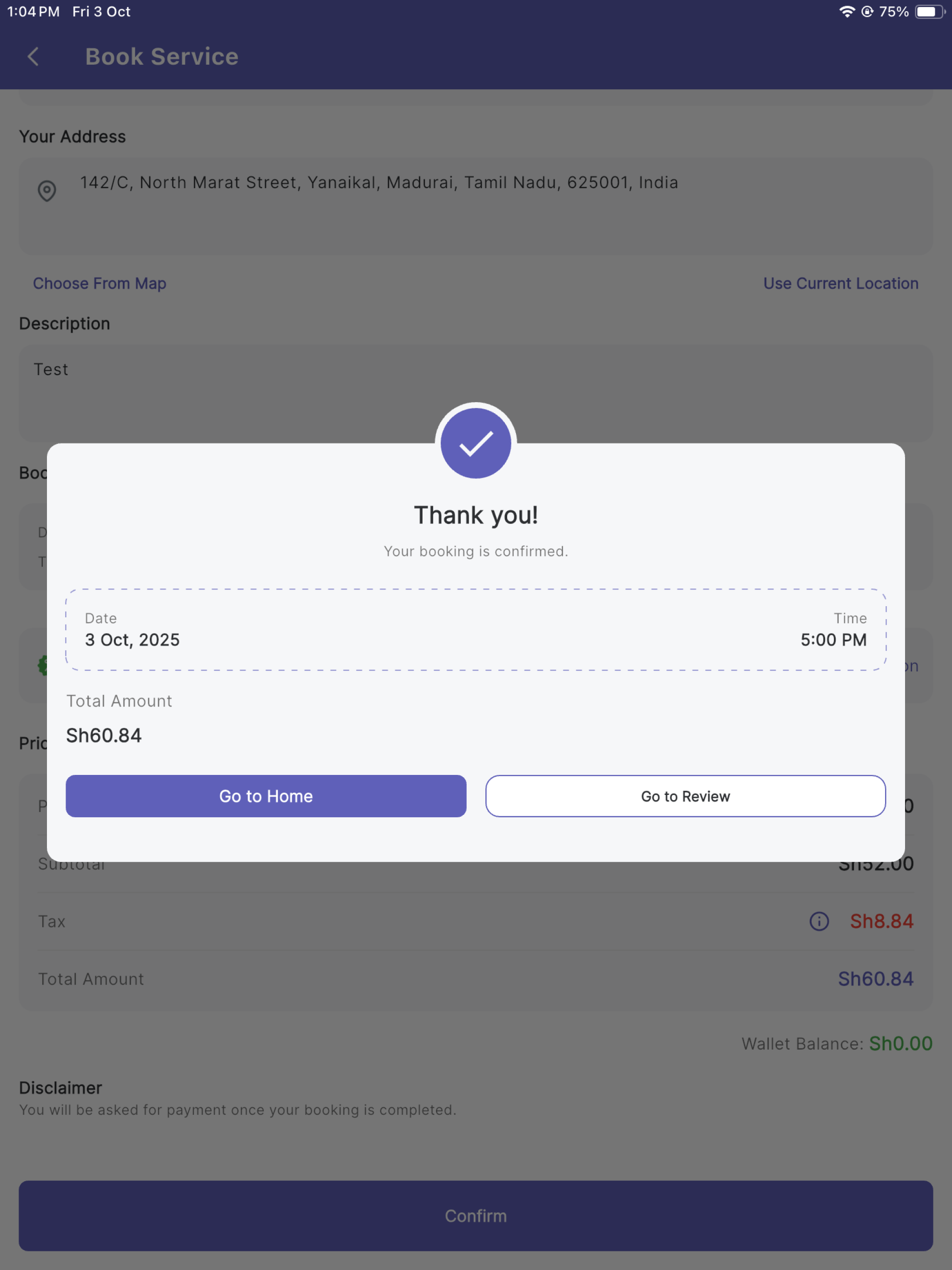Screen dimensions: 952x1270
Task: Click the location pin icon in address field
Action: click(47, 191)
